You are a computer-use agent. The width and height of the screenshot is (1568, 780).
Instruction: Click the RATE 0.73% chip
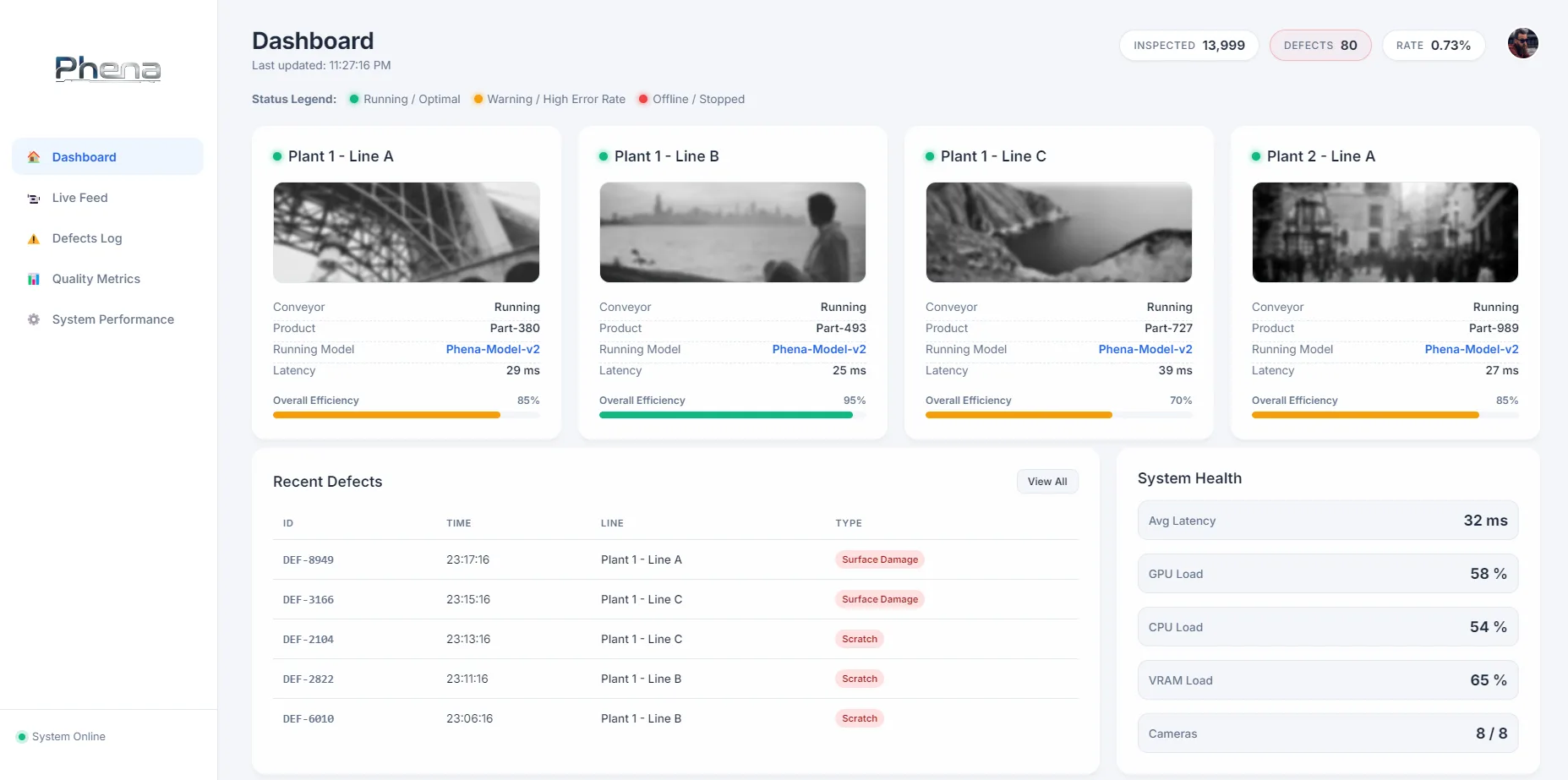tap(1434, 45)
